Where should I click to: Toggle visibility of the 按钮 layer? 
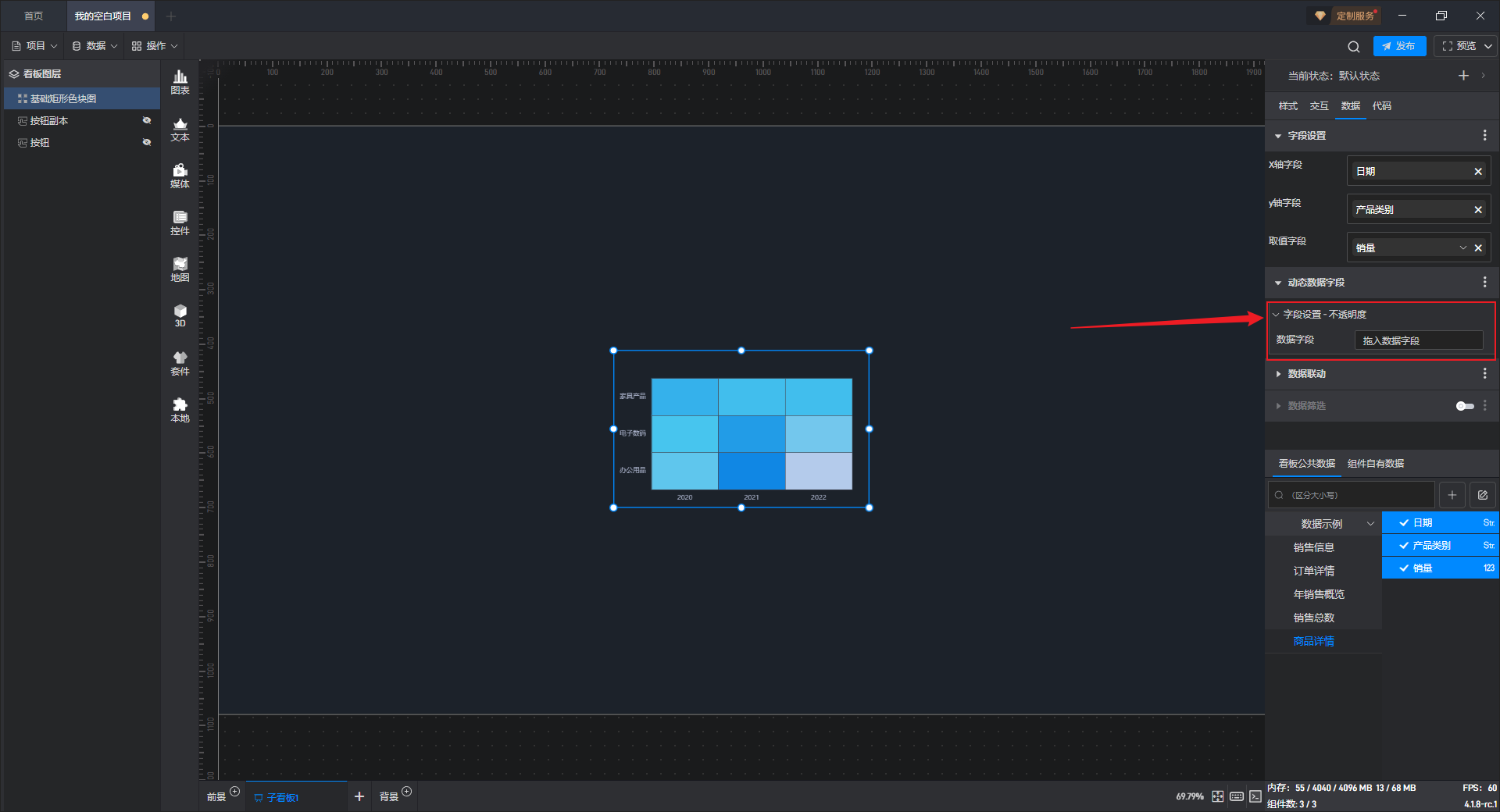147,142
